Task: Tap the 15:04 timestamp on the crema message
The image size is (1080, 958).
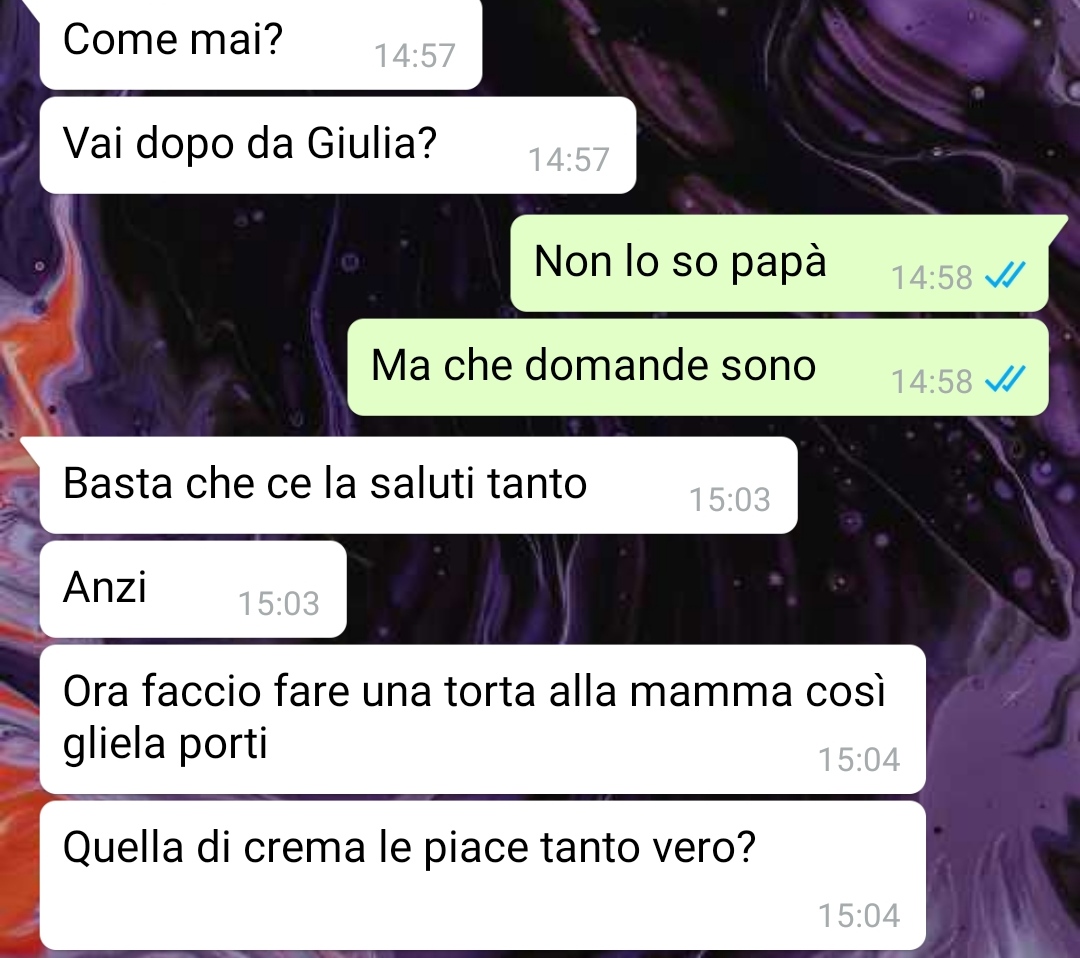Action: (x=859, y=915)
